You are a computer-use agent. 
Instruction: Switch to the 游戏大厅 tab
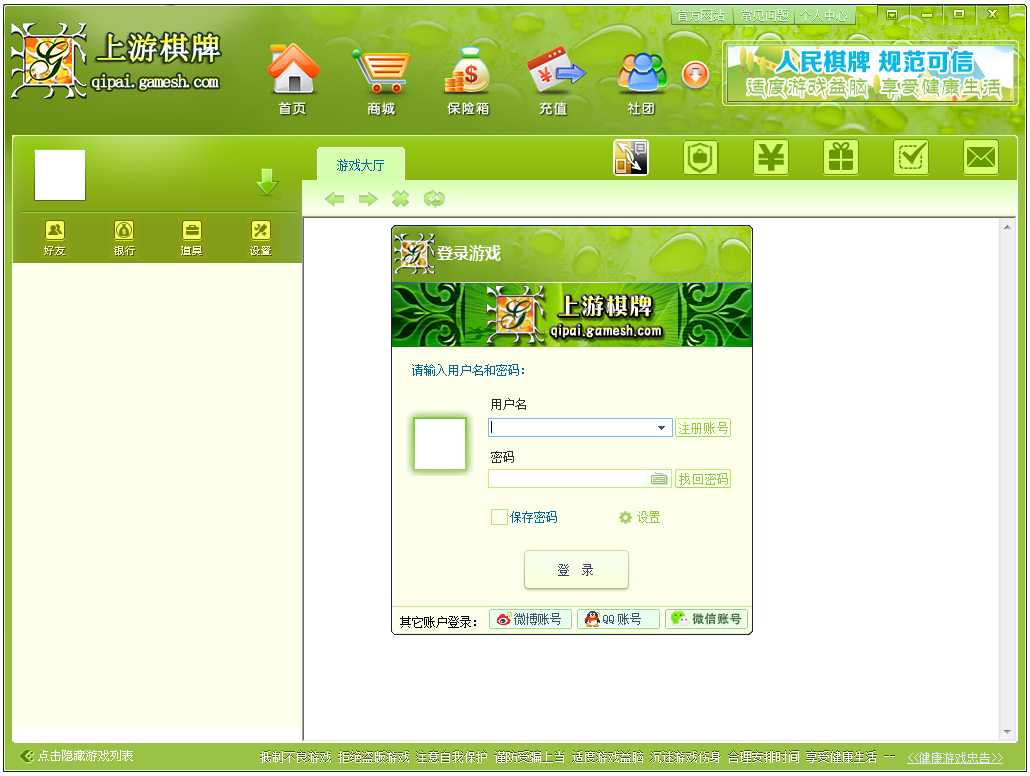[361, 165]
